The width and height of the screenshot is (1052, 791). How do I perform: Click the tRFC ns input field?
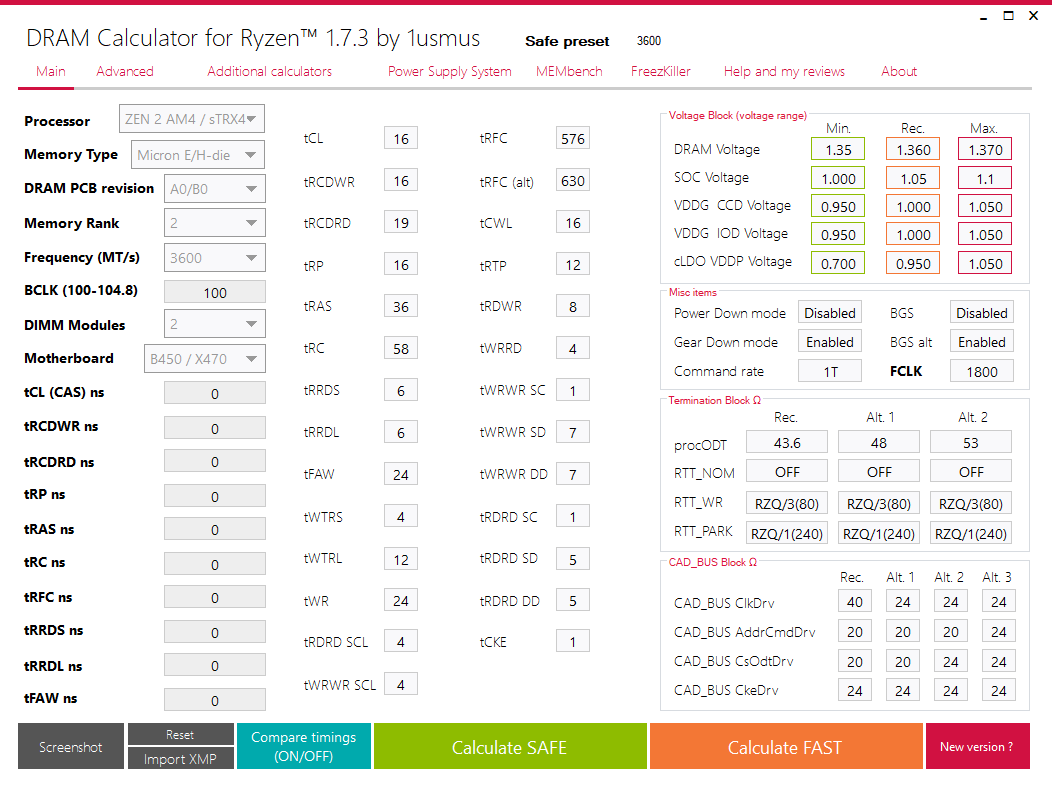click(215, 597)
